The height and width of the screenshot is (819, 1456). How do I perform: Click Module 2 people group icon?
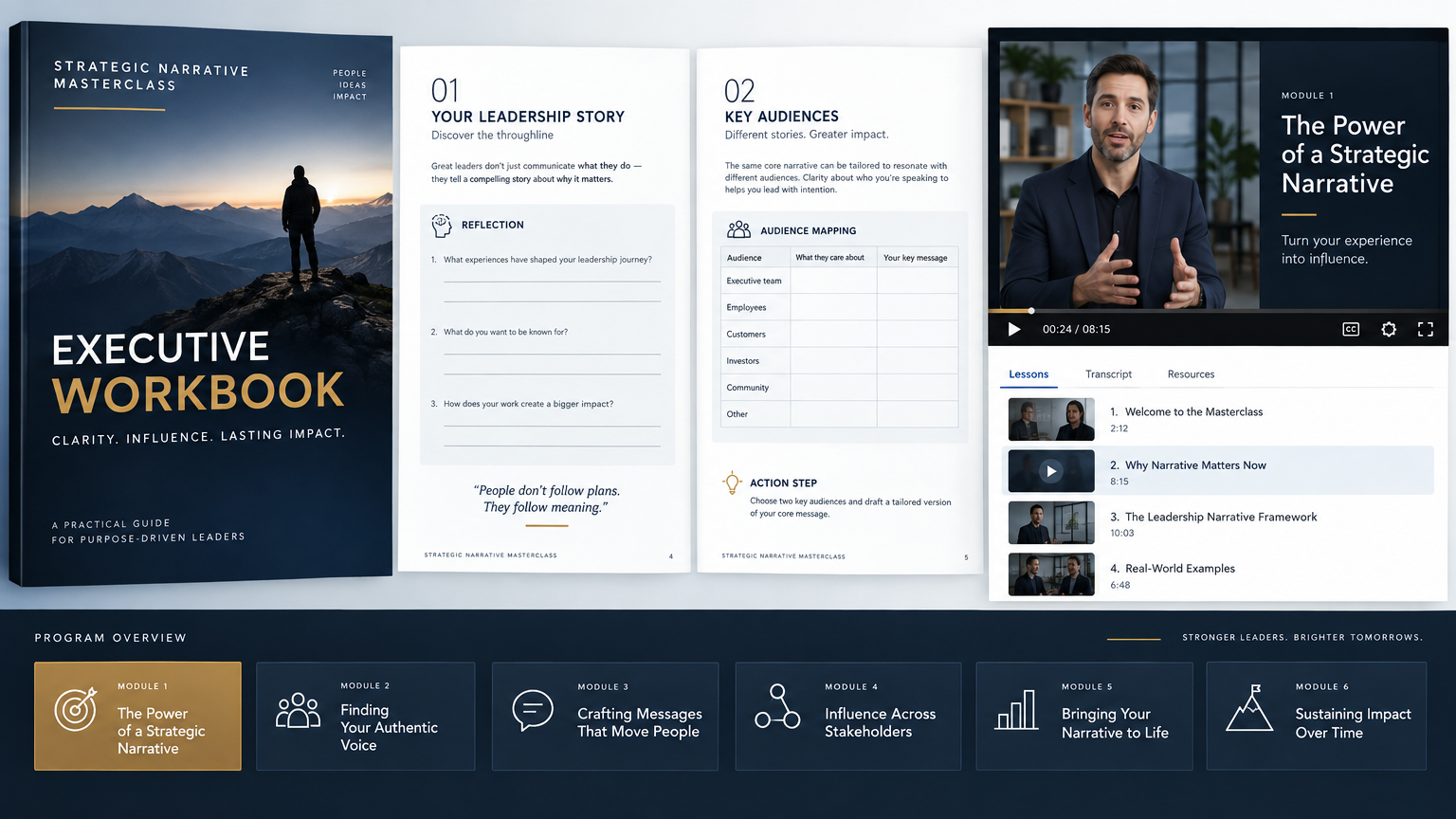298,710
